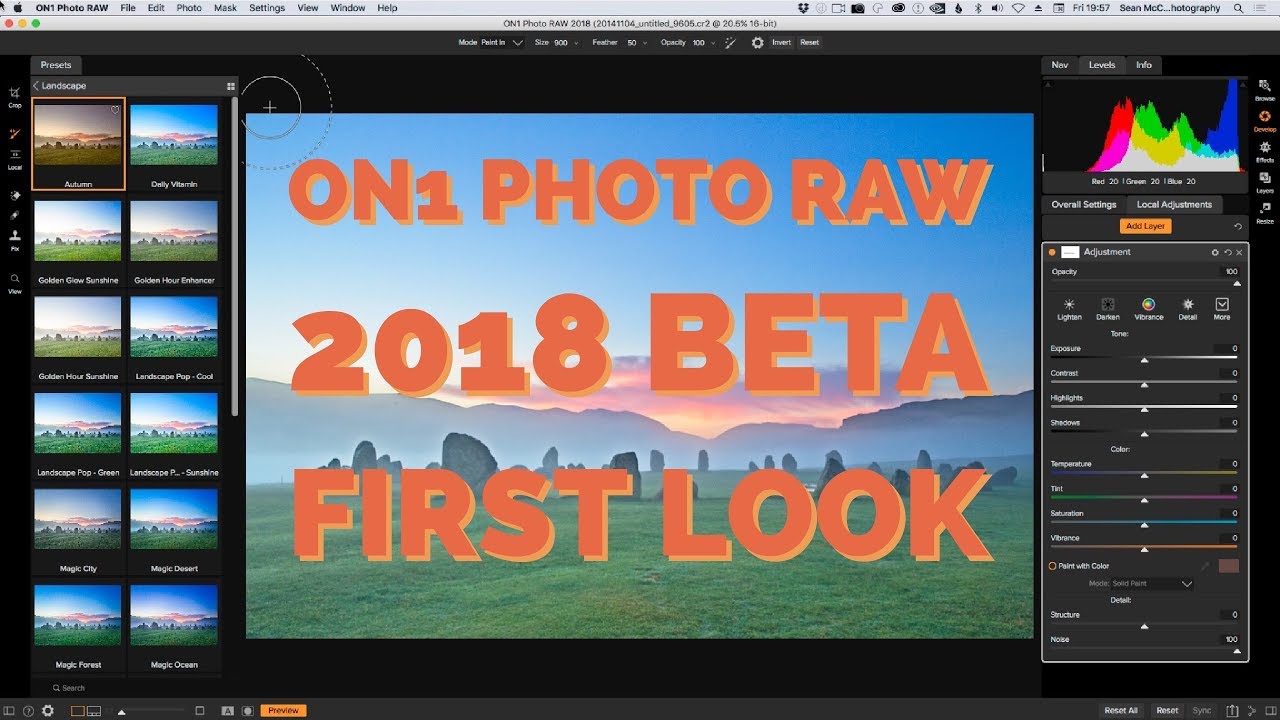Open the Mode Paint In dropdown

tap(502, 43)
